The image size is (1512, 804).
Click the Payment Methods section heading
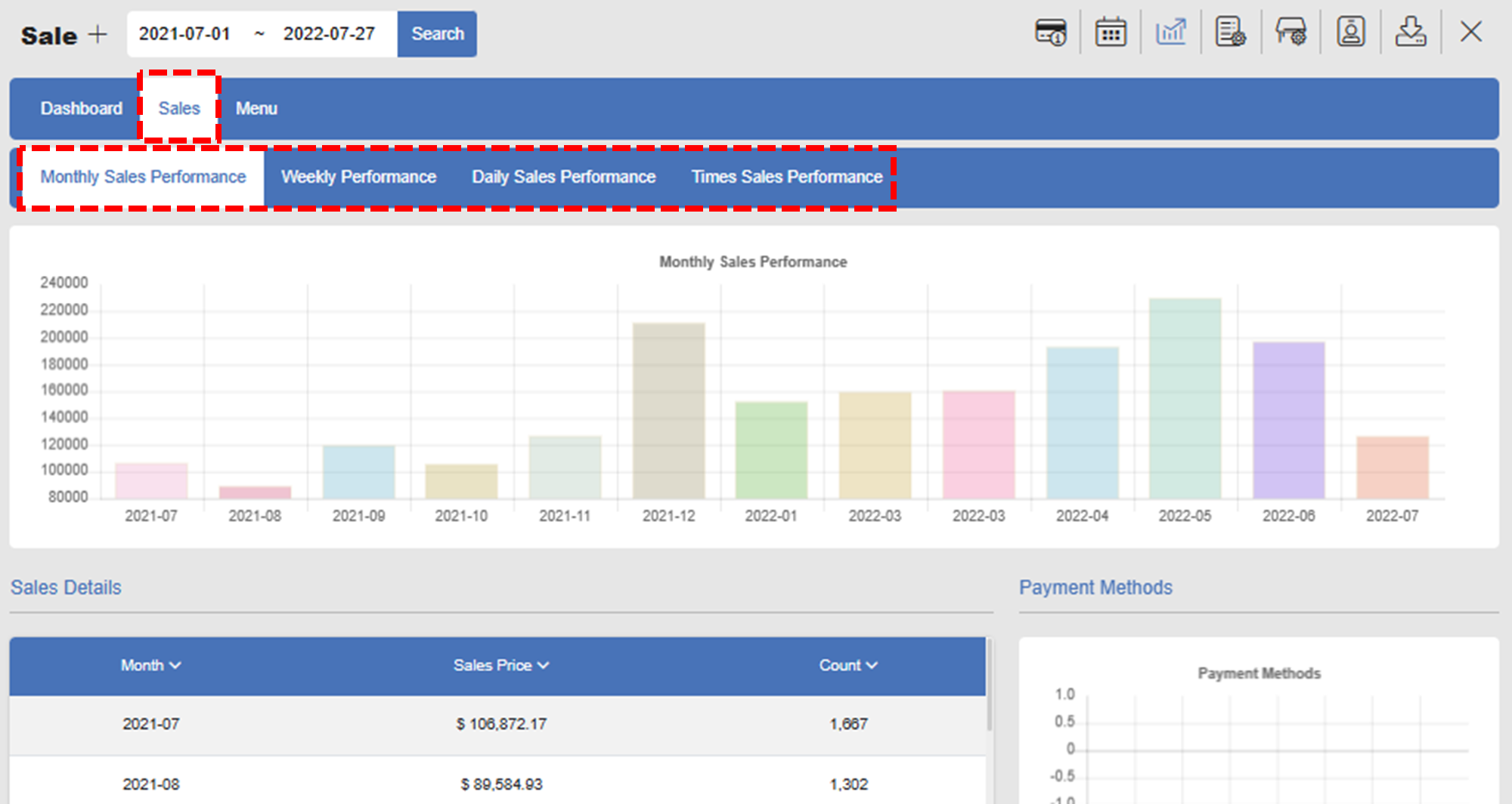(x=1095, y=587)
